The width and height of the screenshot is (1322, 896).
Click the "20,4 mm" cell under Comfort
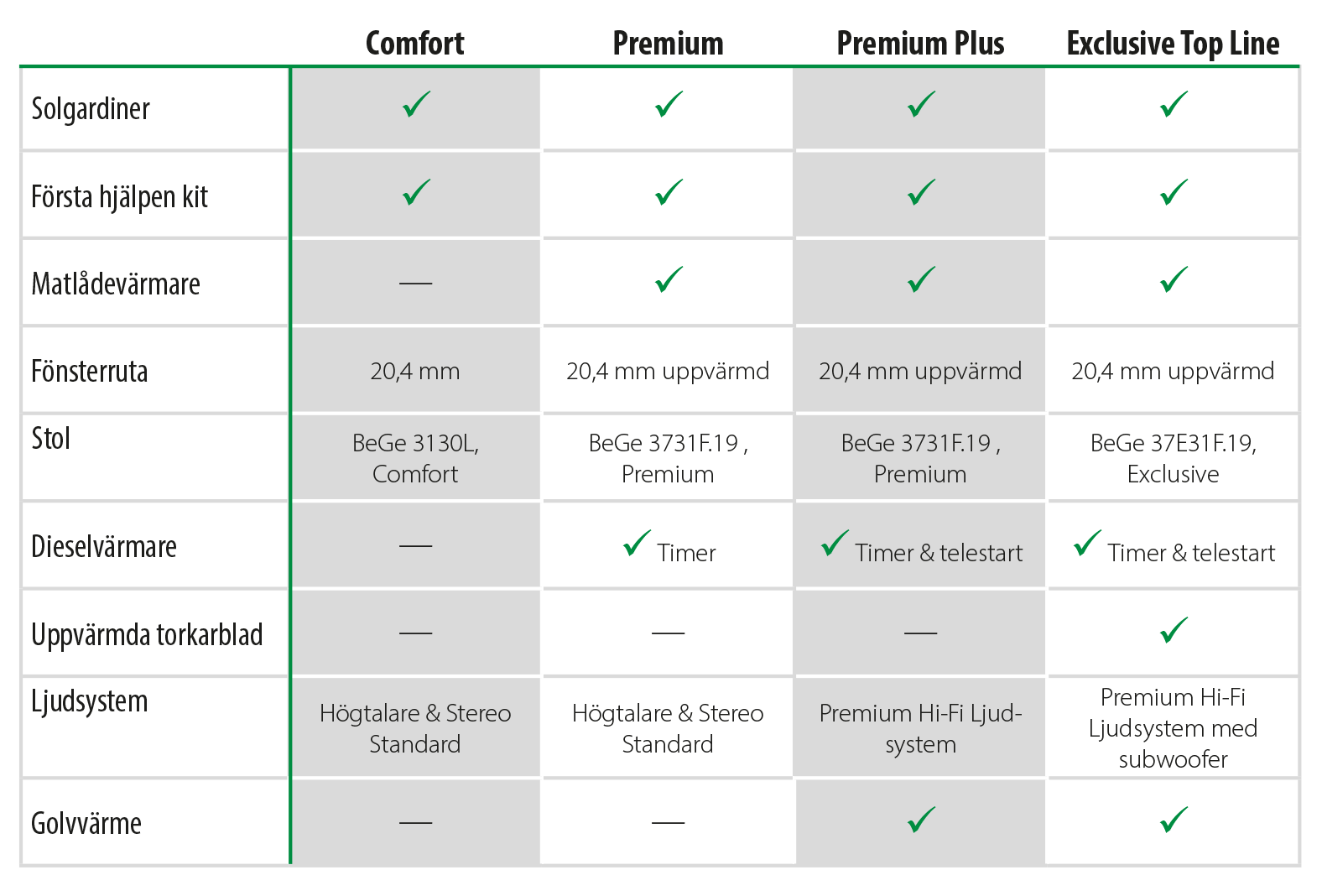pyautogui.click(x=415, y=371)
